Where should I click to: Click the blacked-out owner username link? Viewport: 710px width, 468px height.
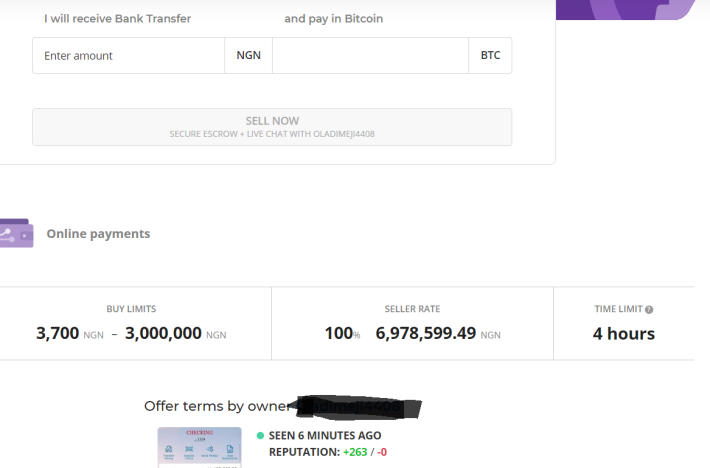[358, 406]
